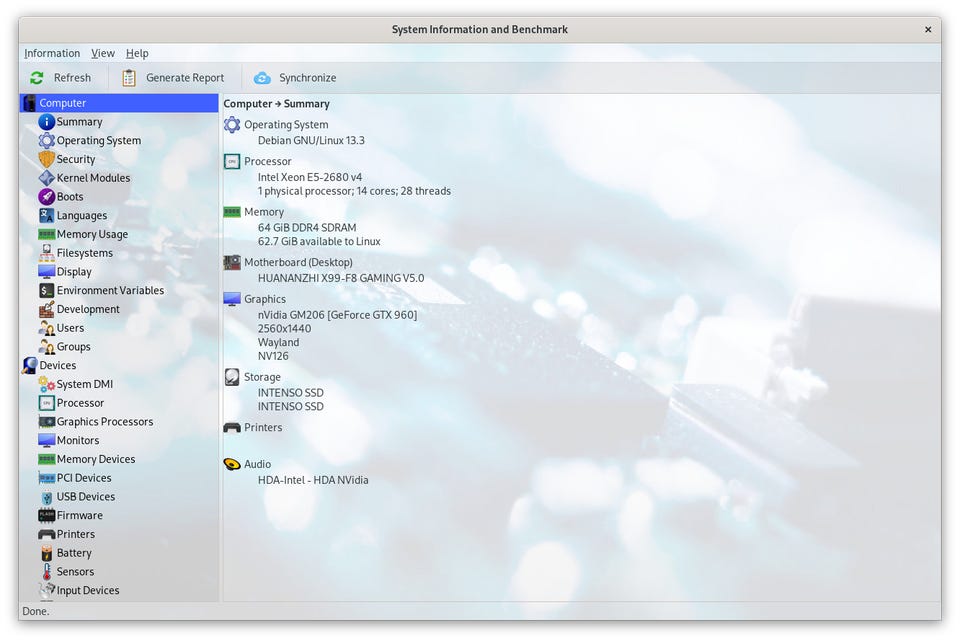960x641 pixels.
Task: Click the Groups icon in sidebar
Action: tap(47, 347)
